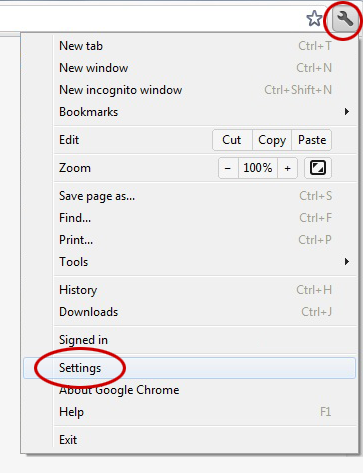
Task: Toggle fullscreen mode icon next to Zoom
Action: [318, 168]
